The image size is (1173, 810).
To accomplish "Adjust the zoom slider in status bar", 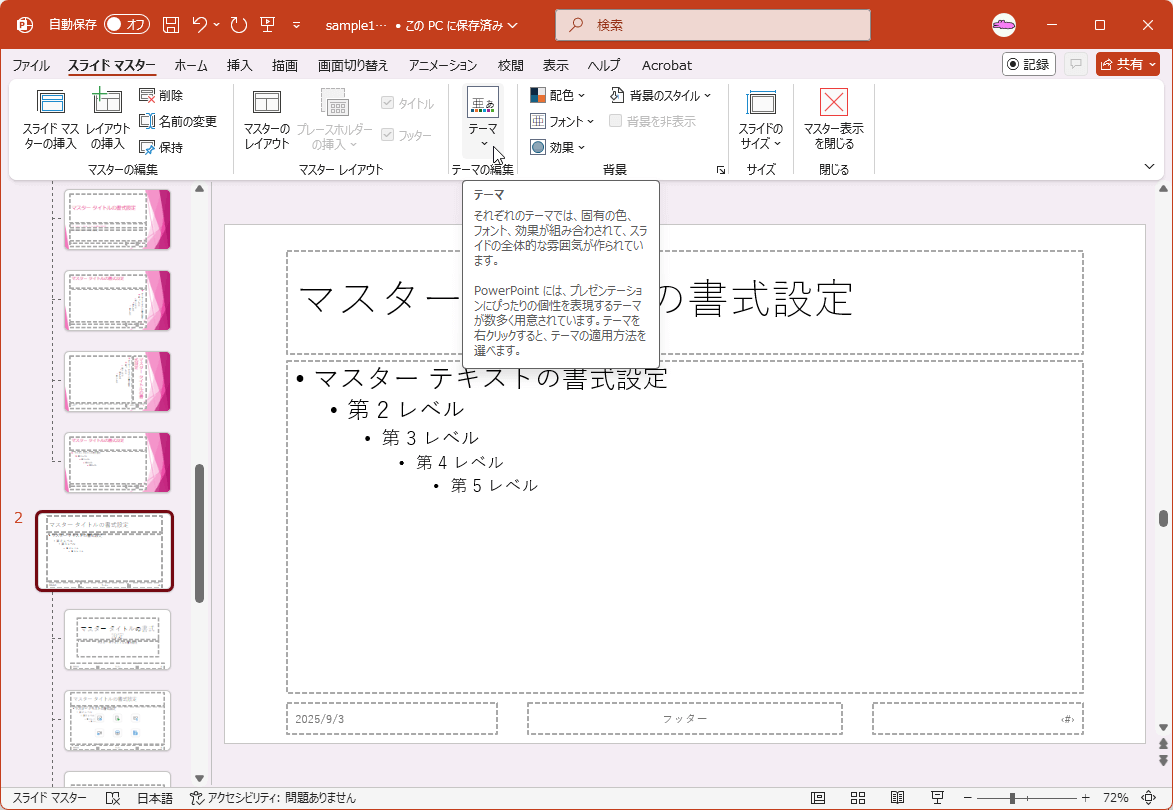I will tap(1010, 796).
